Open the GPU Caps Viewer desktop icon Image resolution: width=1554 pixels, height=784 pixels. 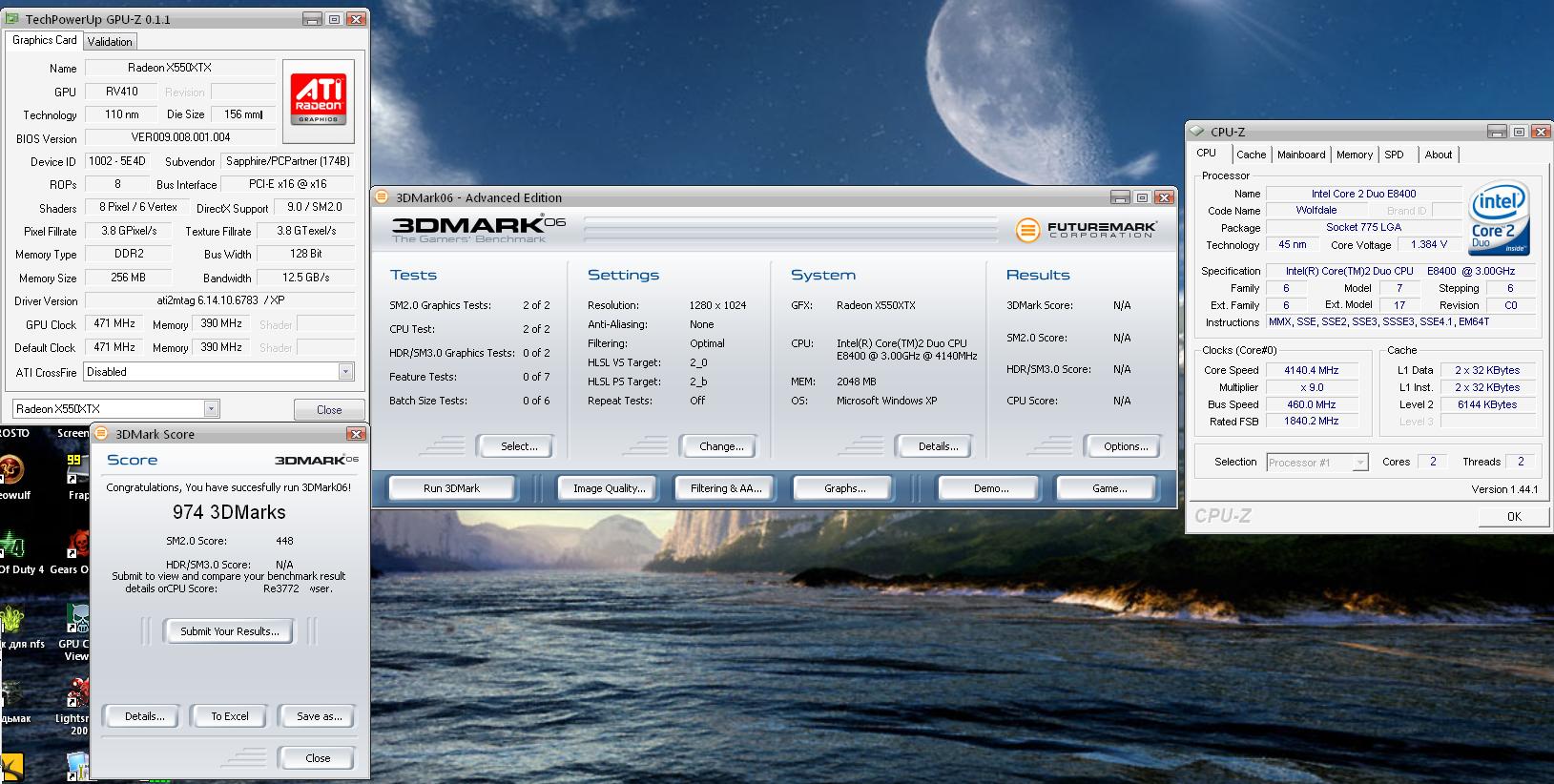pos(75,630)
